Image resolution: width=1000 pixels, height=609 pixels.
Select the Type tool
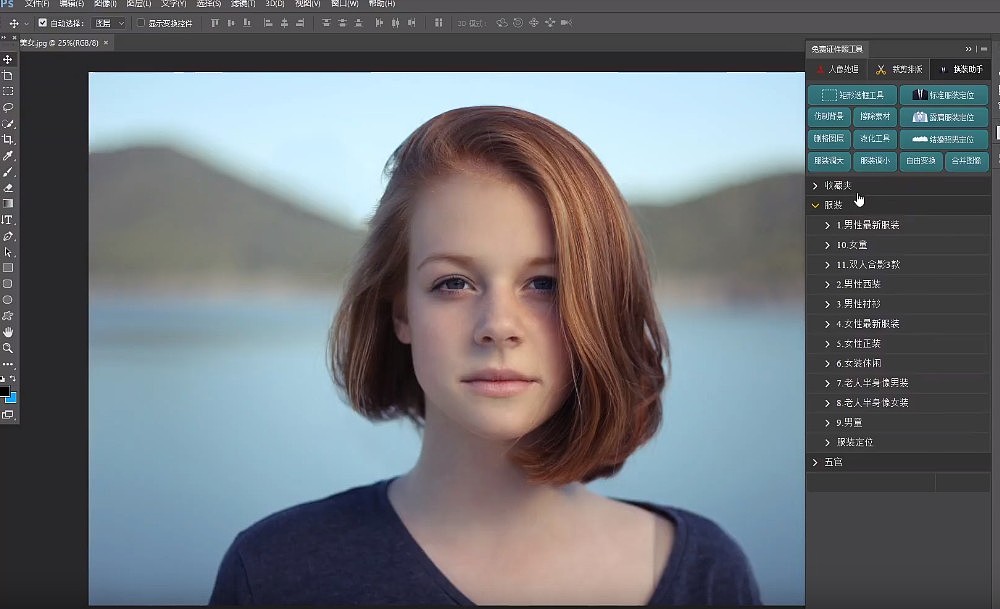point(8,220)
